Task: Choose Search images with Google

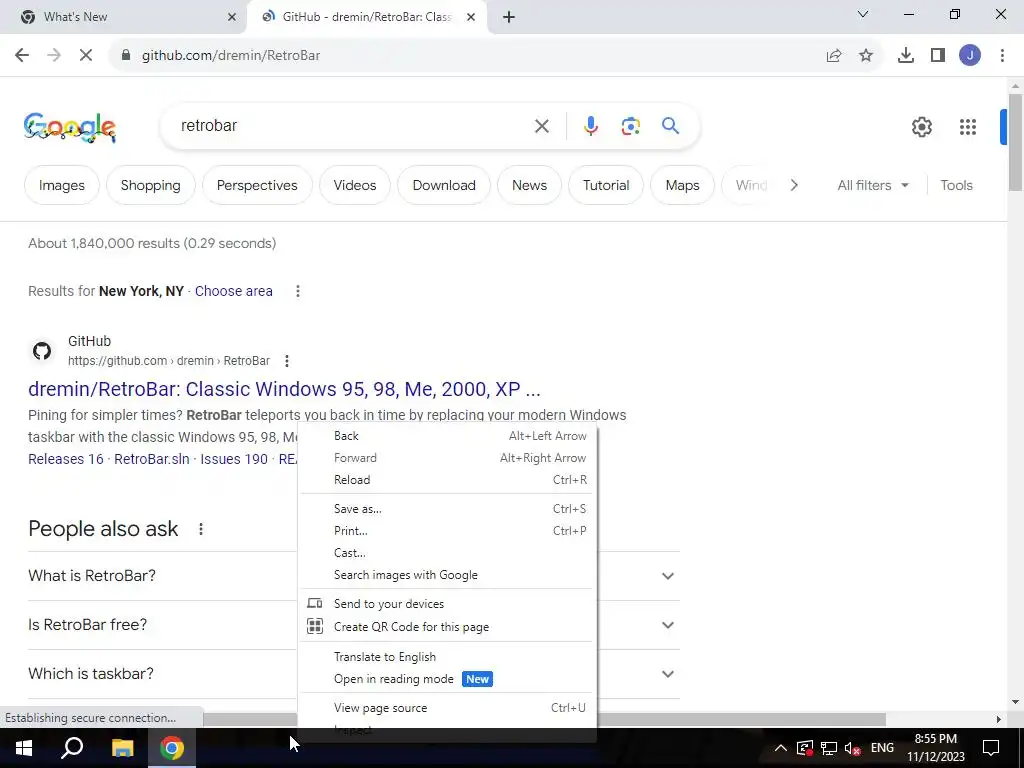Action: 447,575
